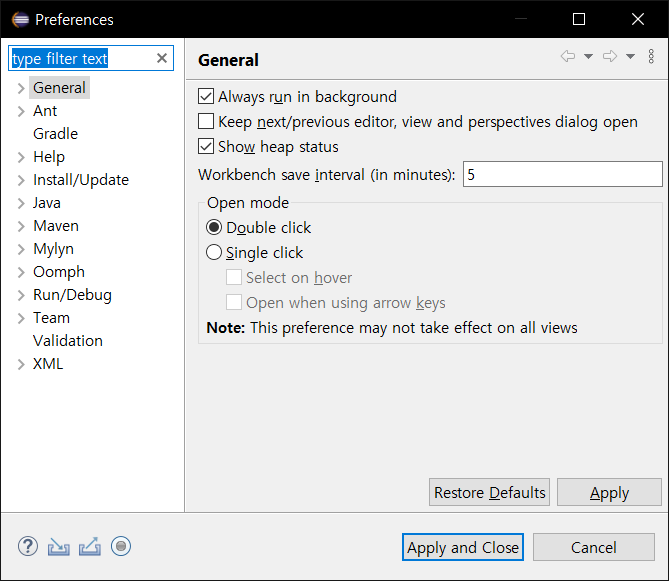Maximize the Preferences window
Viewport: 669px width, 581px height.
[x=579, y=19]
